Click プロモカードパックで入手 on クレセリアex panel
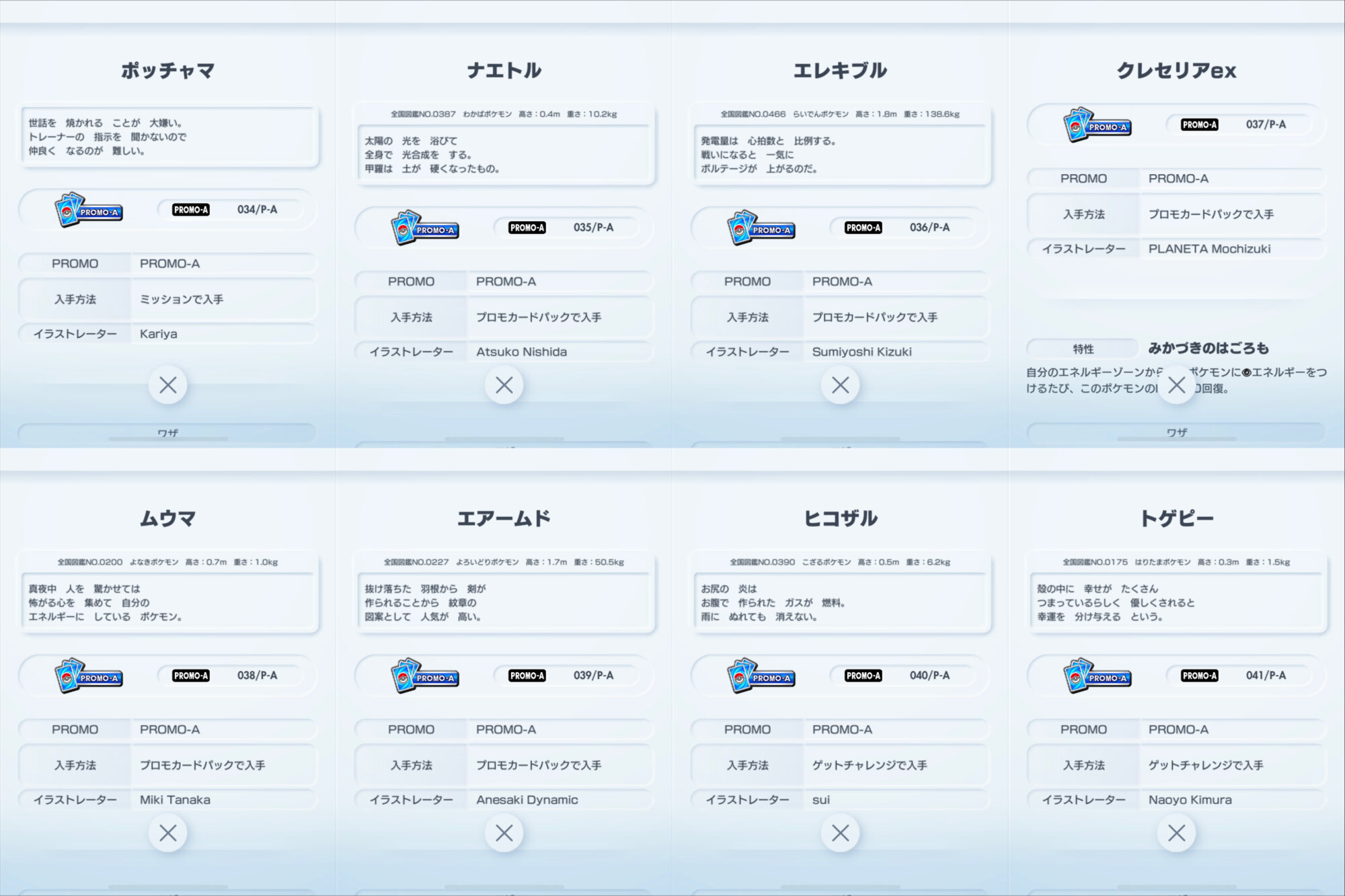 [1211, 214]
